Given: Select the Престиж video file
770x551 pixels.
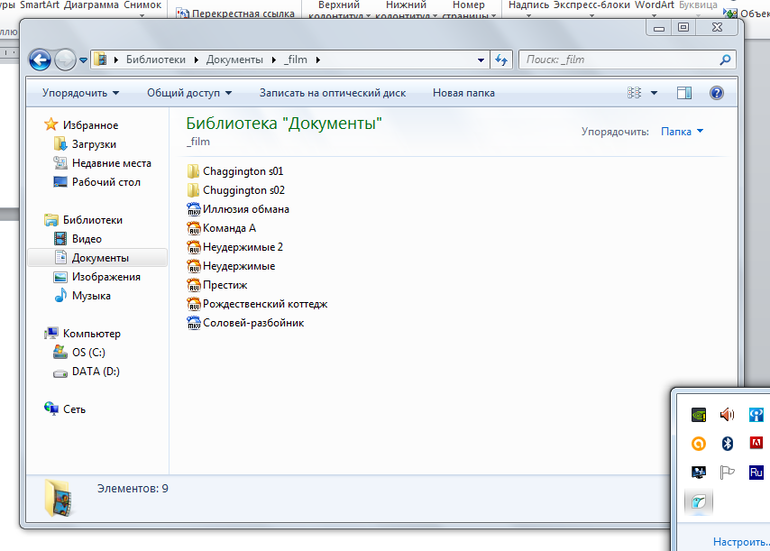Looking at the screenshot, I should (x=224, y=285).
